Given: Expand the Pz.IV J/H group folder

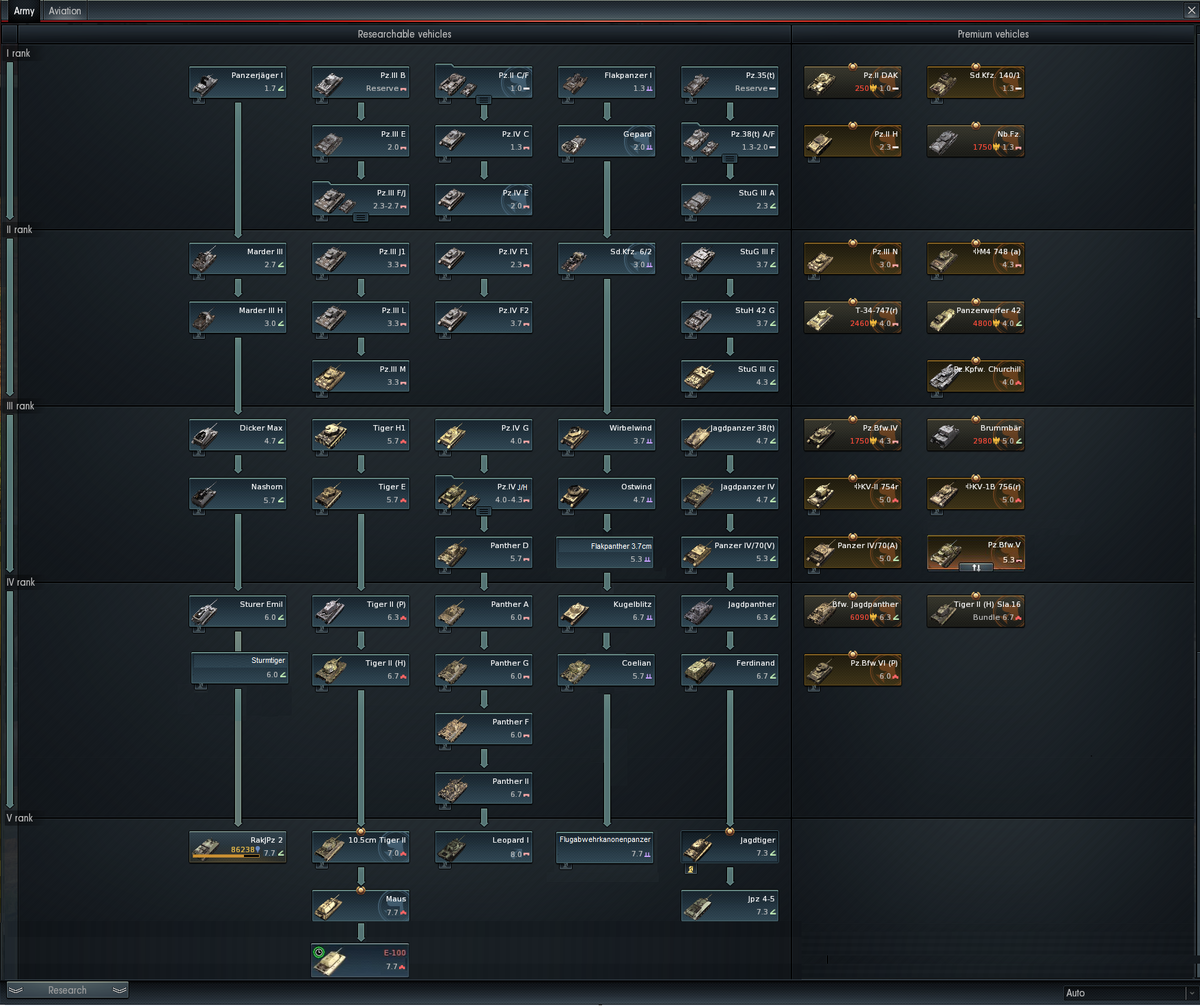Looking at the screenshot, I should point(484,510).
